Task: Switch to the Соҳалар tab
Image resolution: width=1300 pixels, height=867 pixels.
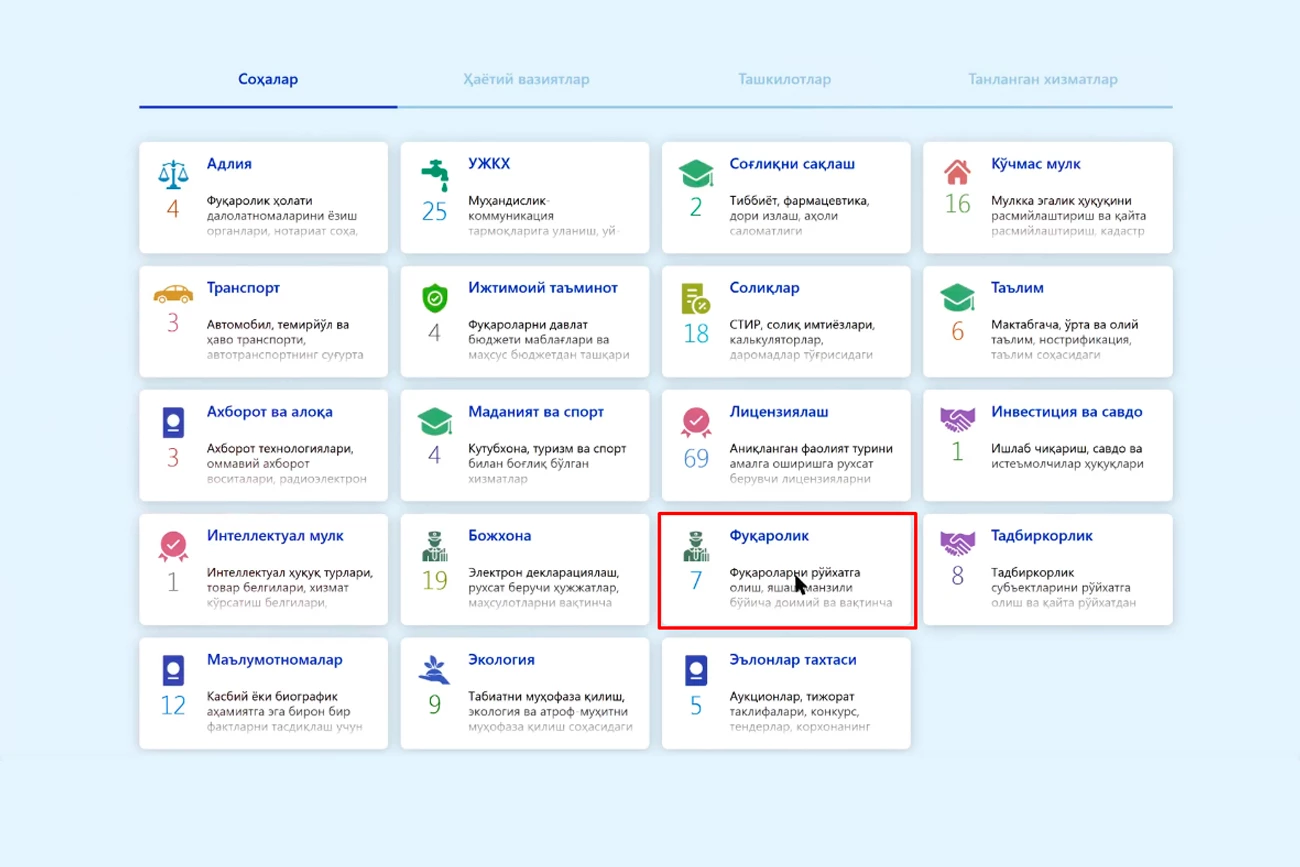Action: coord(268,79)
